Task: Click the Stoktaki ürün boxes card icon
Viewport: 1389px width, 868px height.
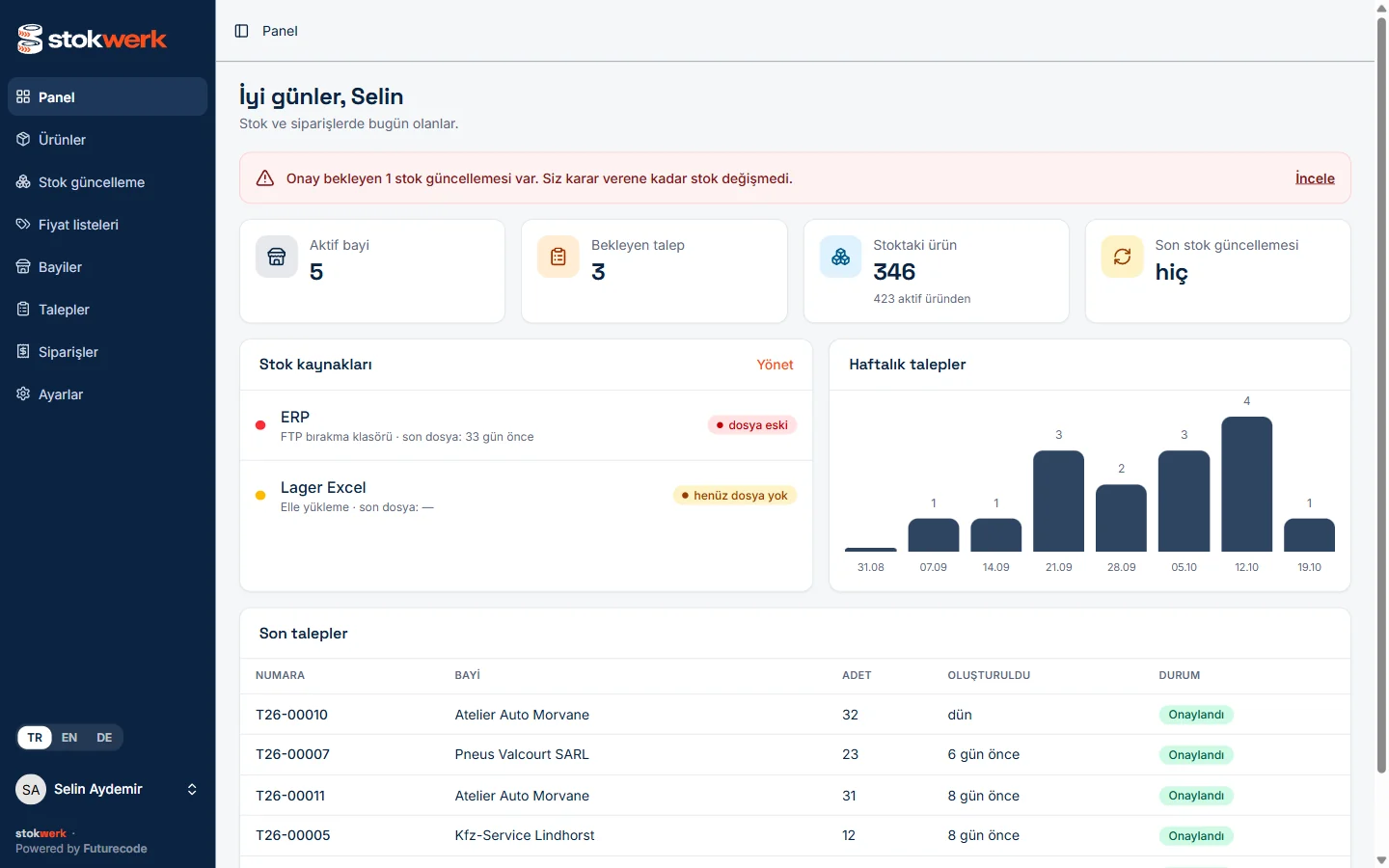Action: click(x=840, y=257)
